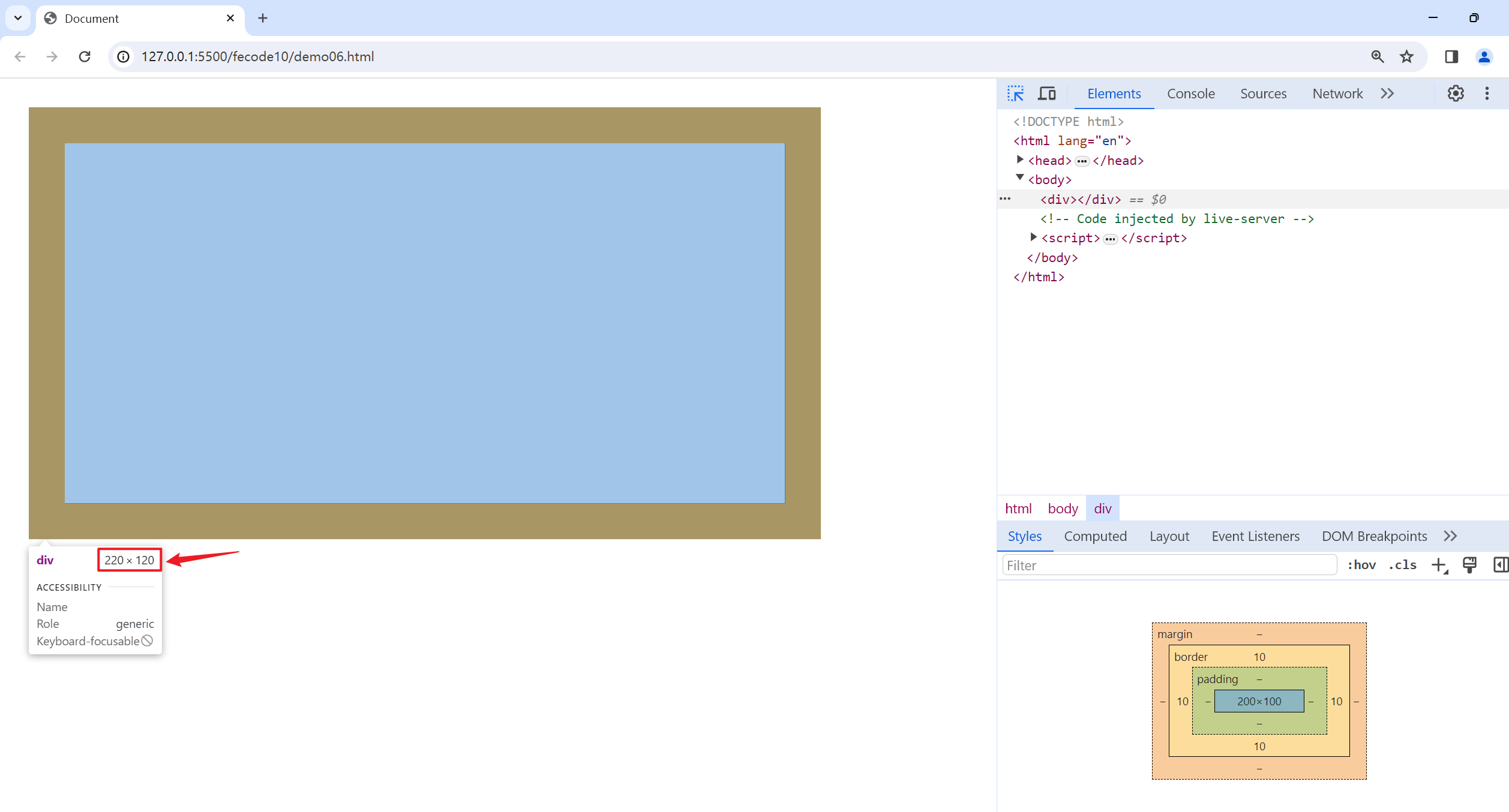This screenshot has height=812, width=1509.
Task: Bookmark this page with star icon
Action: click(1406, 56)
